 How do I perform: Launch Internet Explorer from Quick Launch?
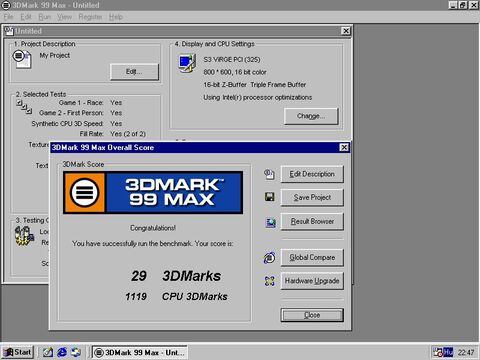[62, 352]
